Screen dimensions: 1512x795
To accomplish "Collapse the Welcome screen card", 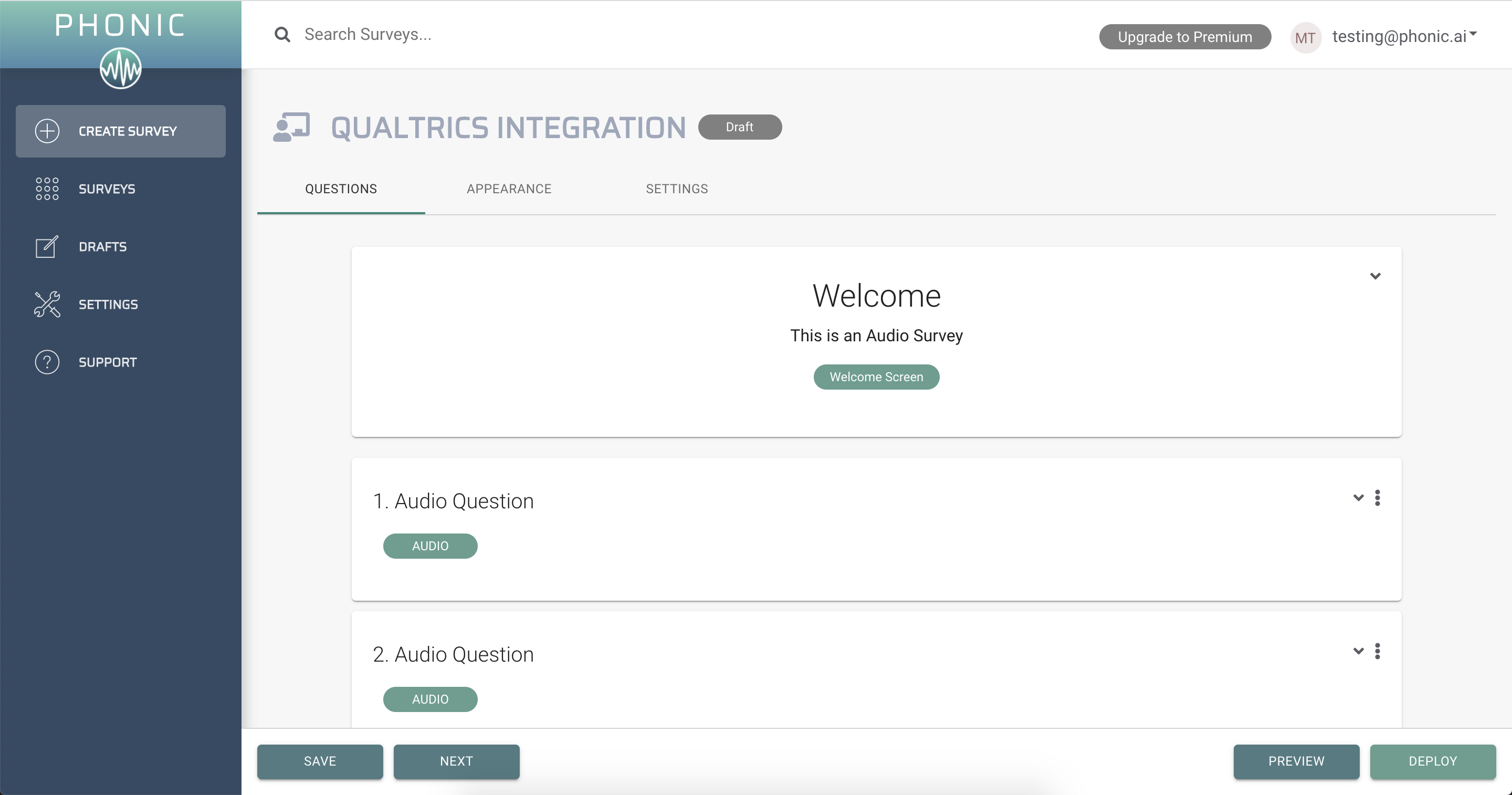I will click(1375, 276).
